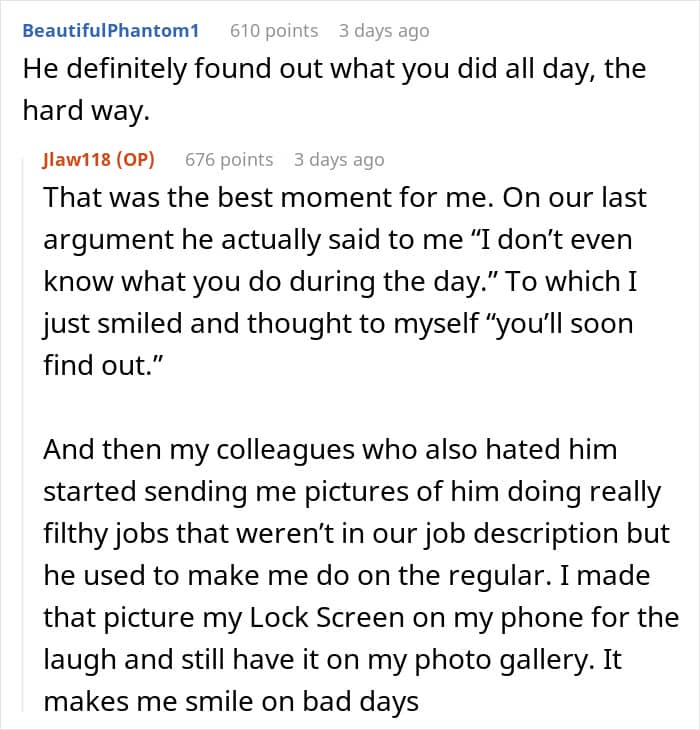Click the 676 points score
The image size is (700, 730).
229,159
